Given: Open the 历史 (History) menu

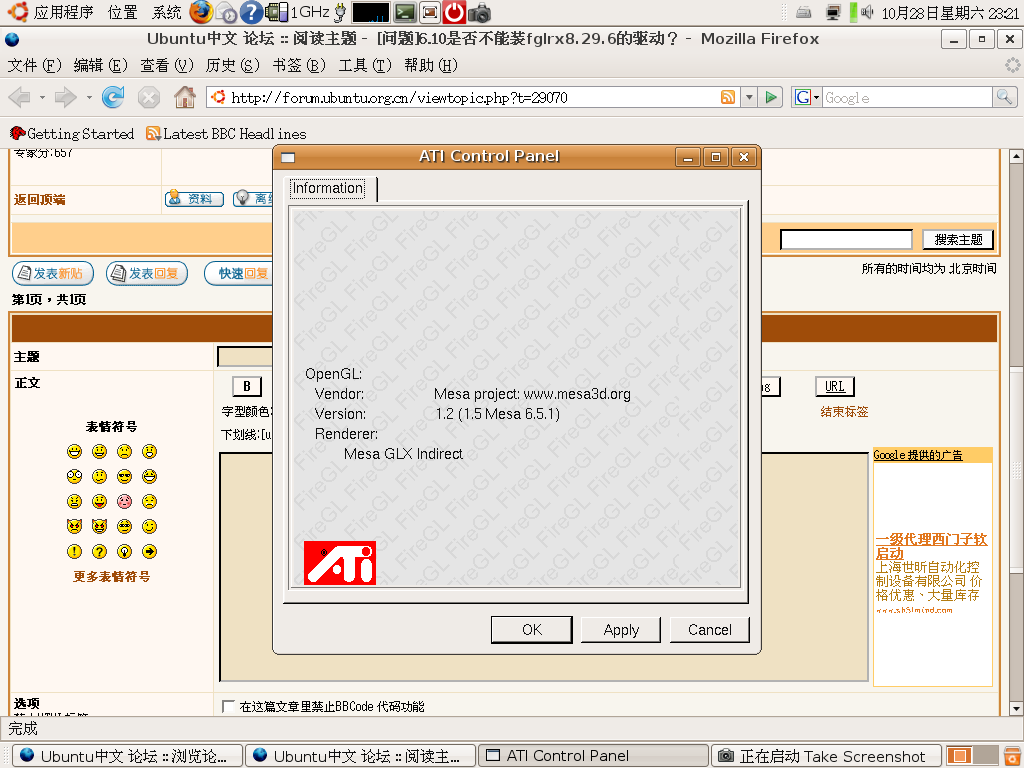Looking at the screenshot, I should pyautogui.click(x=232, y=65).
